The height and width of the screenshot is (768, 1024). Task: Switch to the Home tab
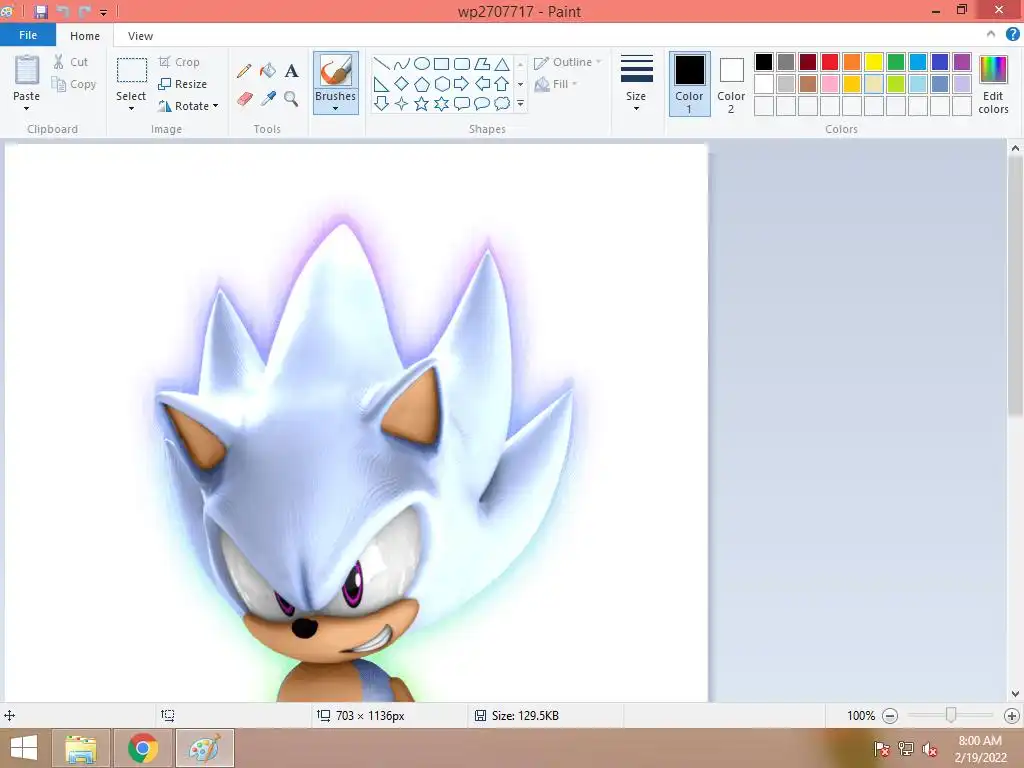click(x=85, y=36)
